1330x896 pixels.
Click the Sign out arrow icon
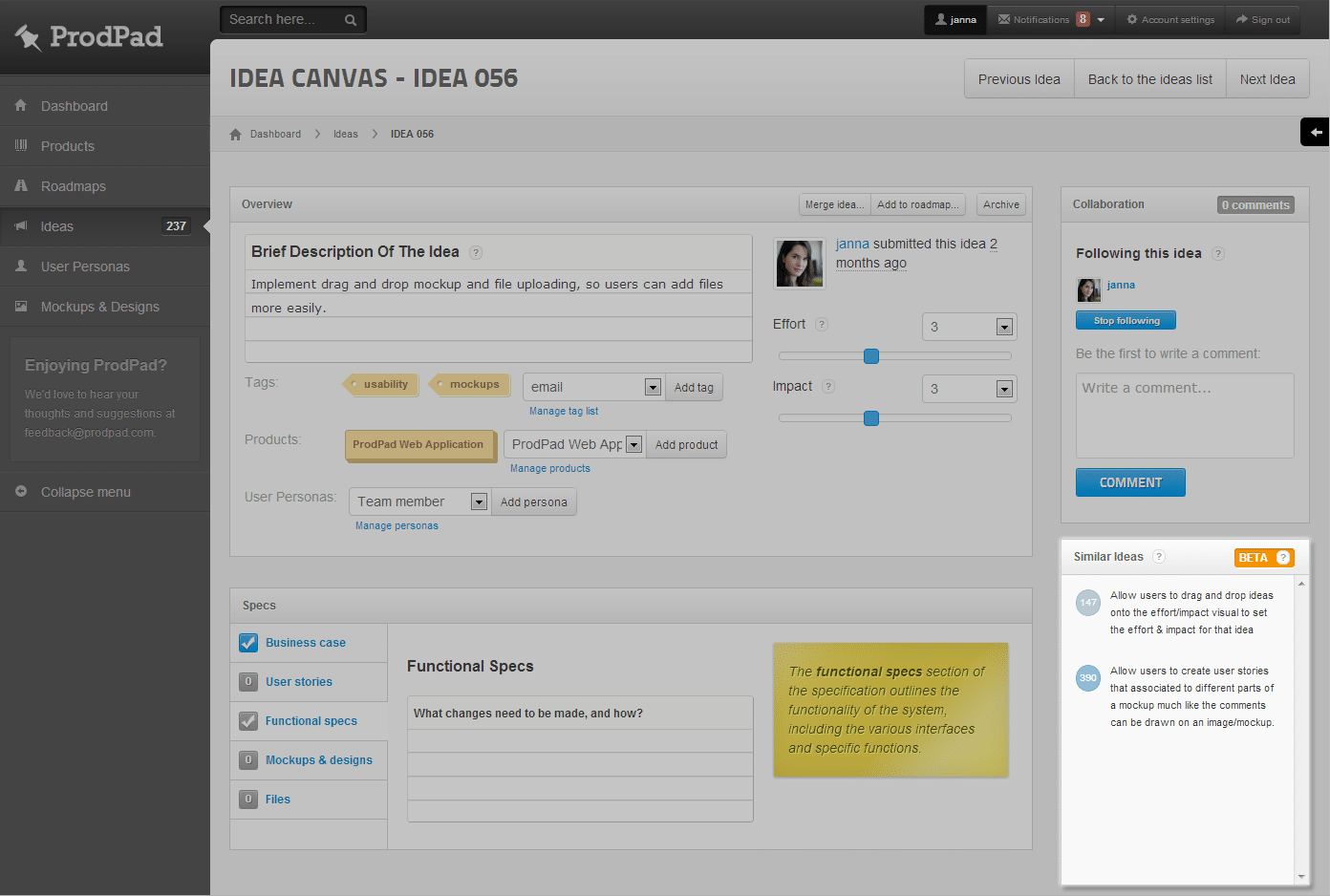coord(1241,19)
